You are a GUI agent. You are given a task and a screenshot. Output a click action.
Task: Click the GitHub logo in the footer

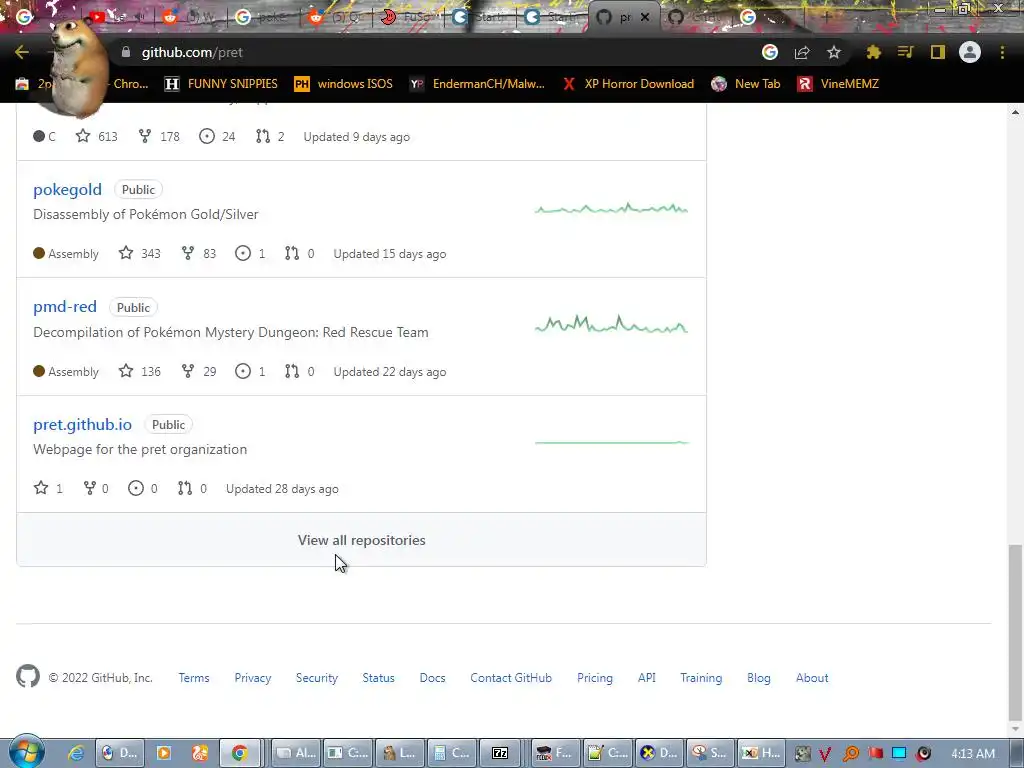(28, 677)
